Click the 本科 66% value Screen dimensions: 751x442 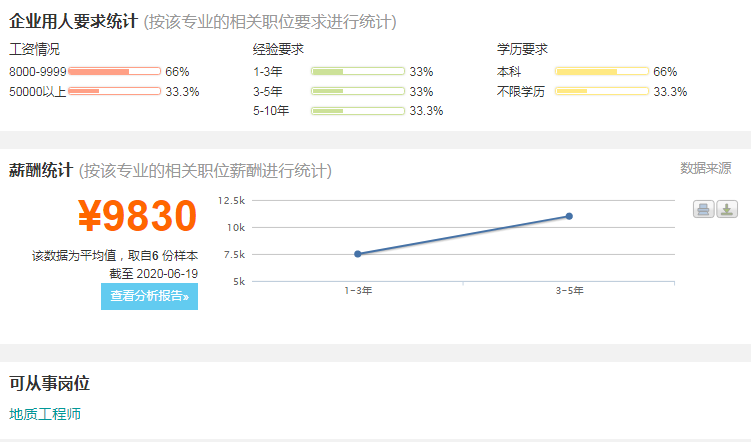click(665, 72)
